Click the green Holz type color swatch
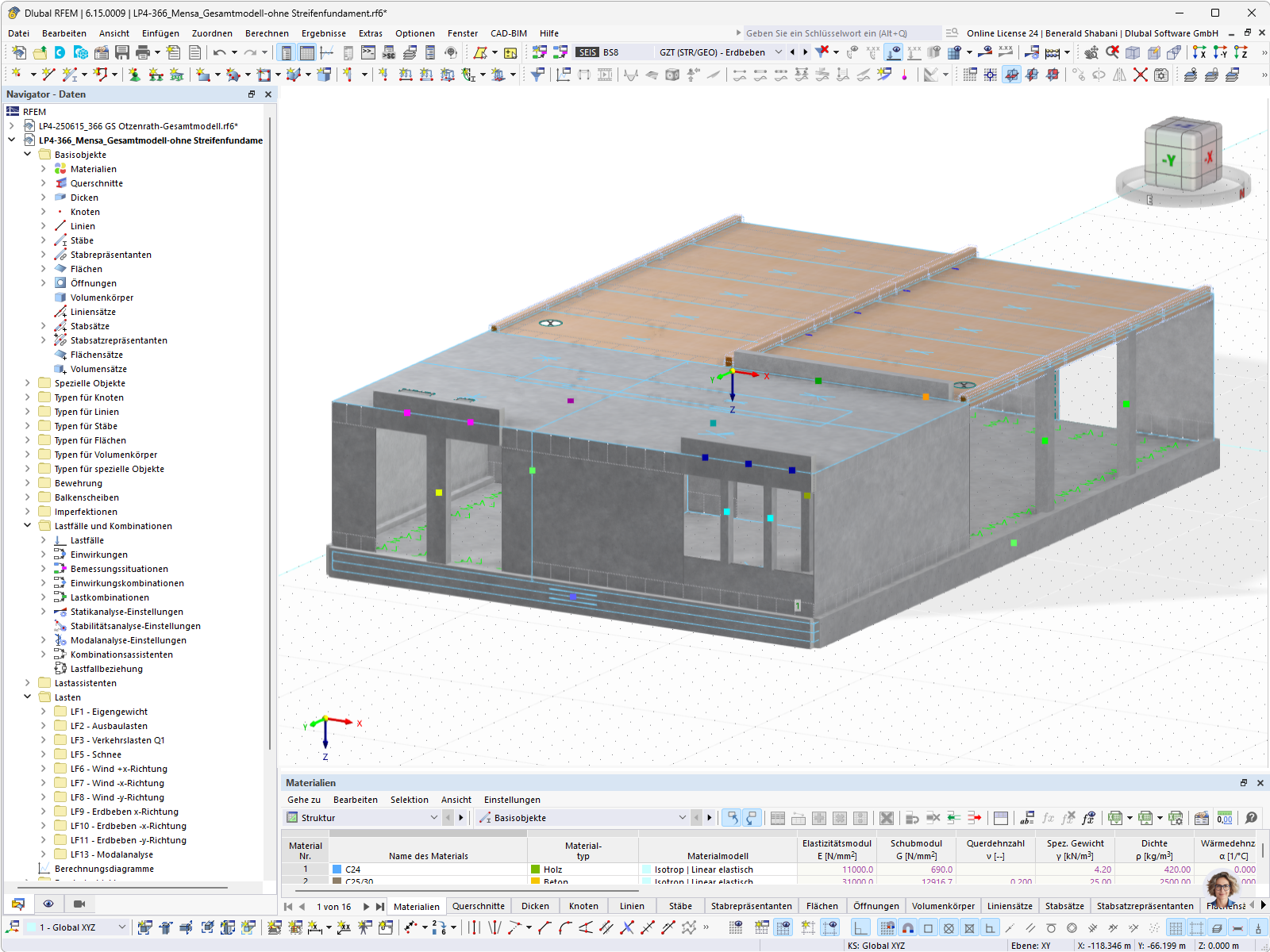 pyautogui.click(x=535, y=869)
